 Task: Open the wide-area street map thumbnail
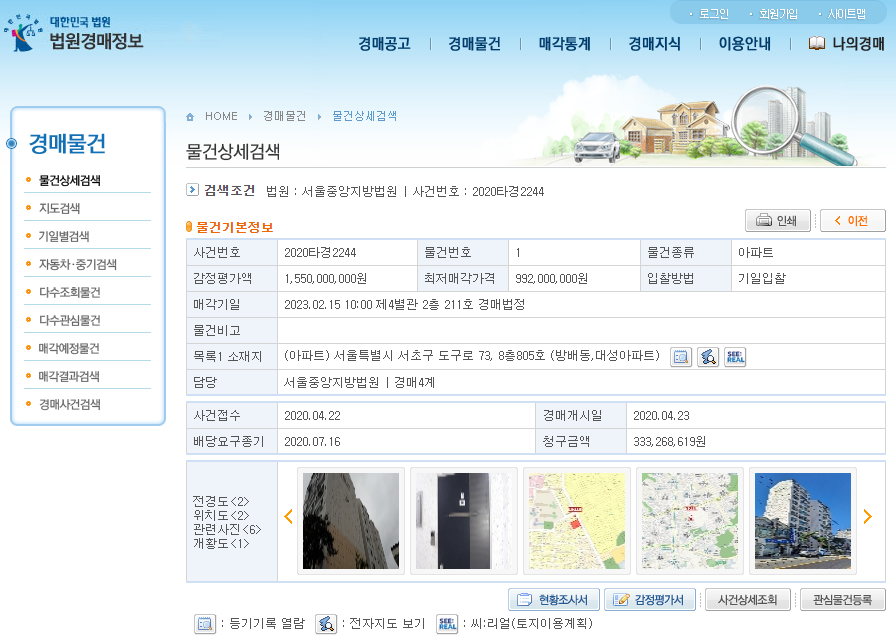(x=690, y=521)
